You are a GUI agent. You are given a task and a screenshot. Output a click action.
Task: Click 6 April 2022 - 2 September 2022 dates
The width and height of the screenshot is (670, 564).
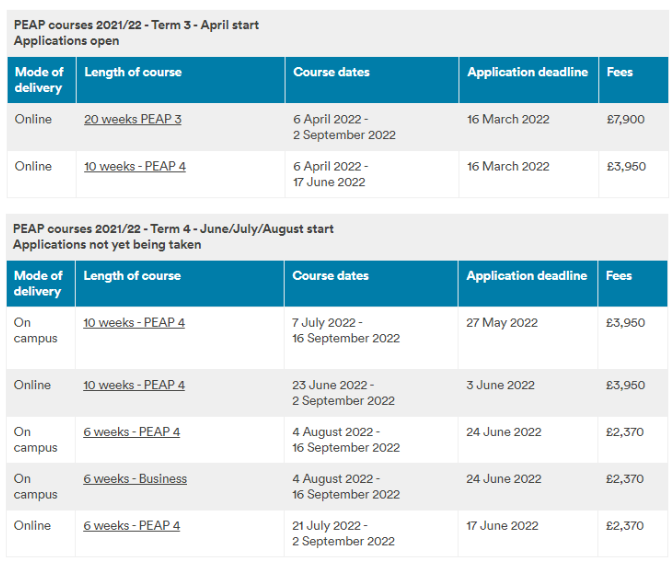click(x=343, y=127)
